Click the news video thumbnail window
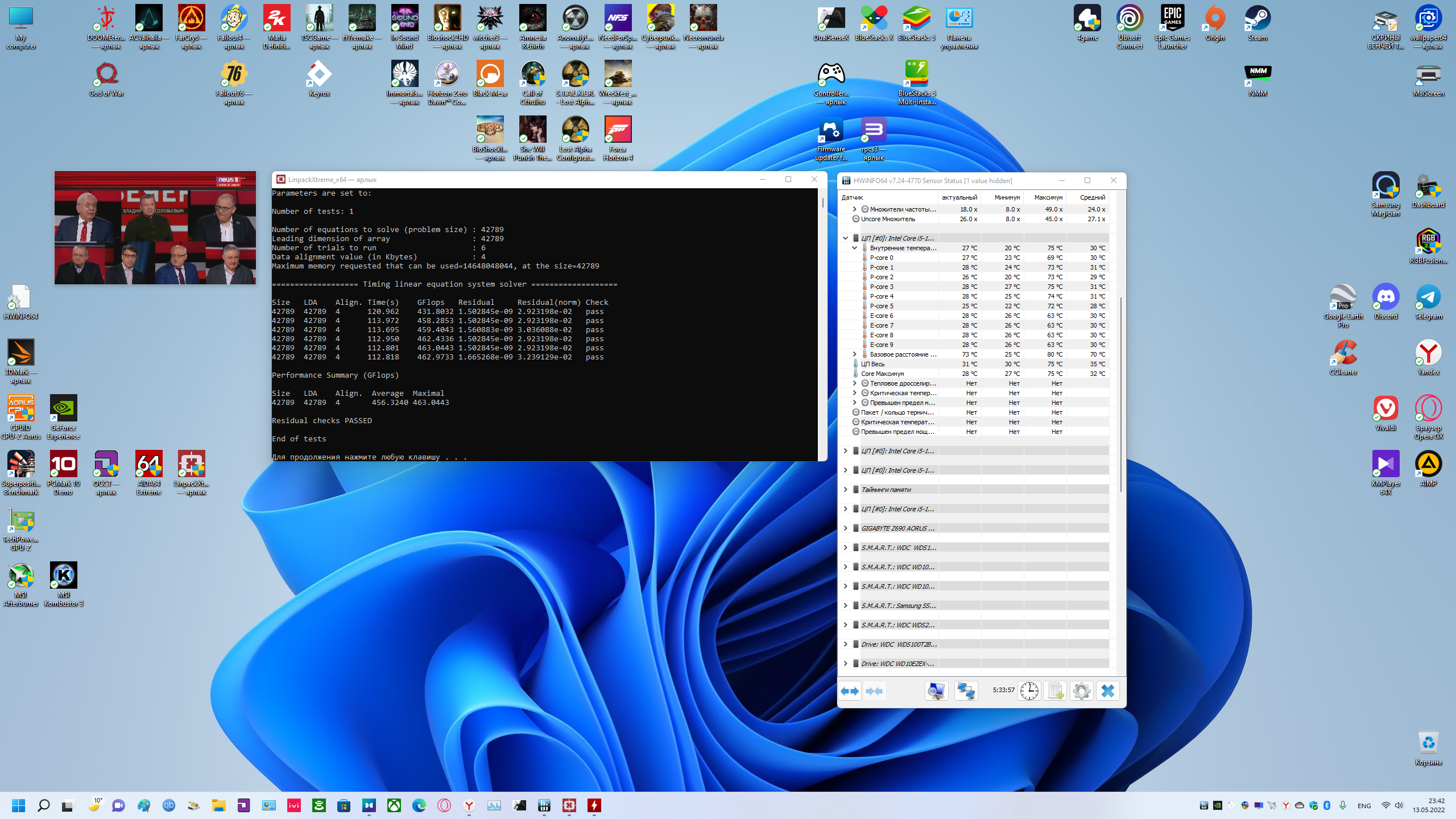 point(155,227)
